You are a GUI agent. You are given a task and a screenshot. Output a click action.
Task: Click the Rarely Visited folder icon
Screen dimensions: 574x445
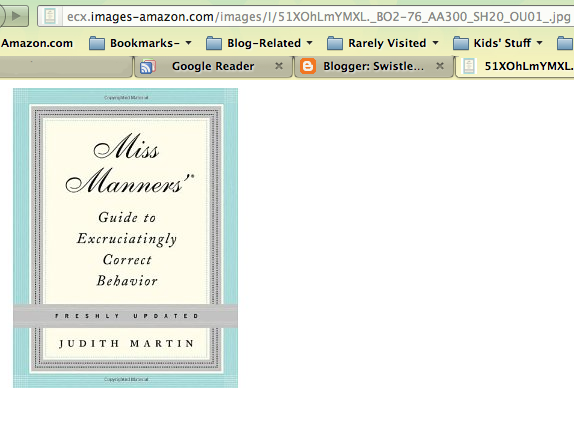click(x=335, y=43)
